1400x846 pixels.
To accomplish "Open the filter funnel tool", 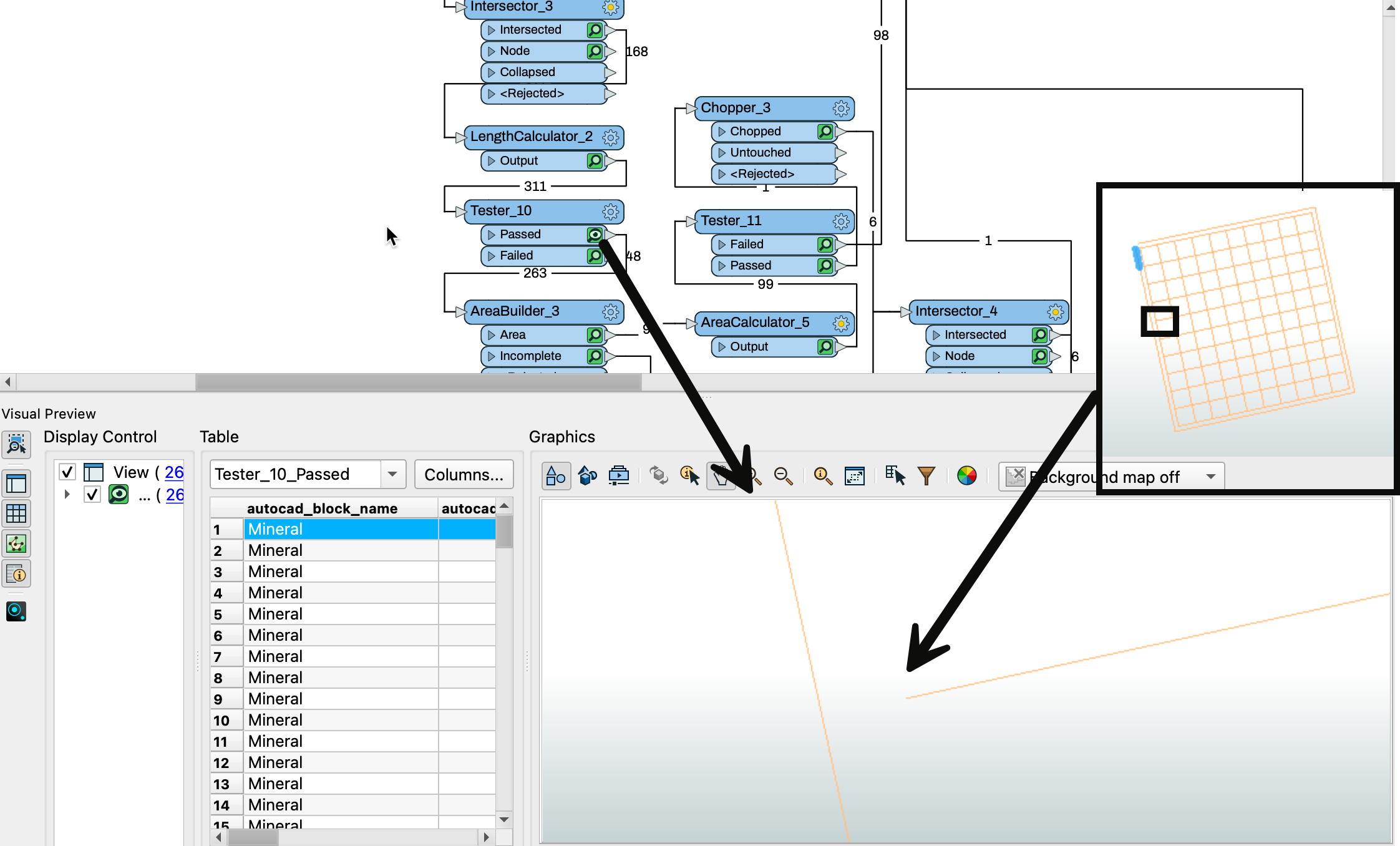I will point(926,476).
